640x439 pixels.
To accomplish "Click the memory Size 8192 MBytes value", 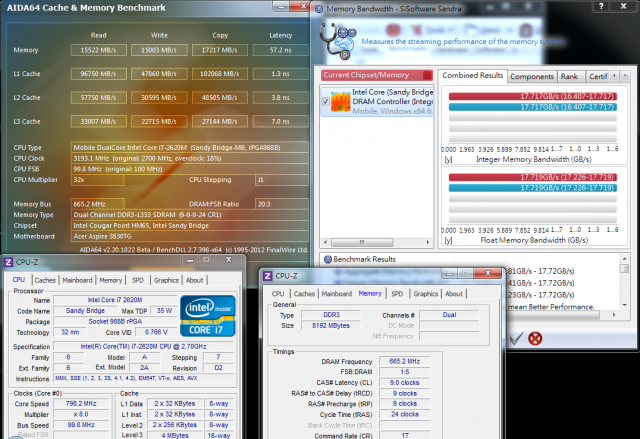I will 331,326.
